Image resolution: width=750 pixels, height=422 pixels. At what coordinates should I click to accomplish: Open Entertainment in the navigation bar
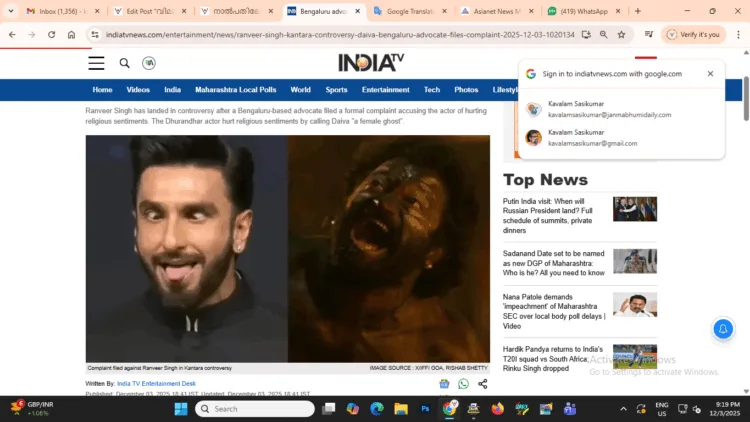(385, 90)
